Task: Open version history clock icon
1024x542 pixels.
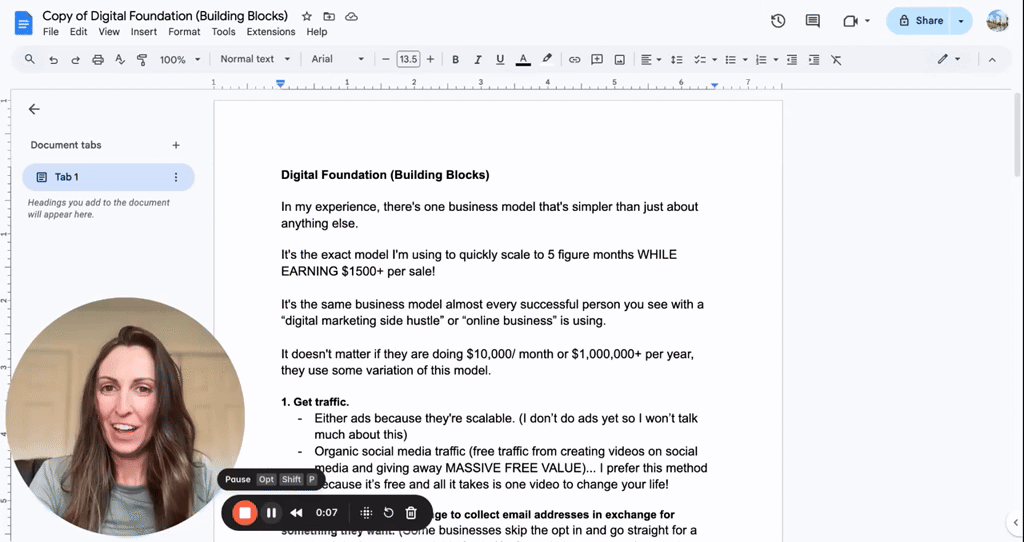Action: tap(778, 21)
